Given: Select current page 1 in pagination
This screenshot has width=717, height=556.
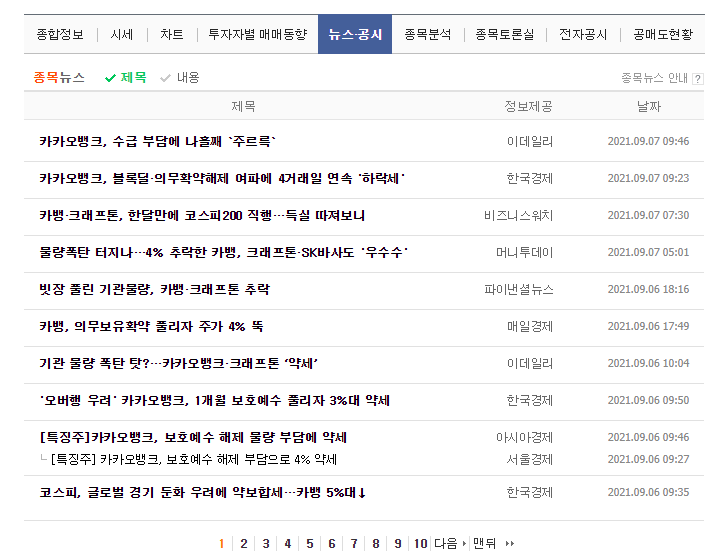Looking at the screenshot, I should coord(222,544).
